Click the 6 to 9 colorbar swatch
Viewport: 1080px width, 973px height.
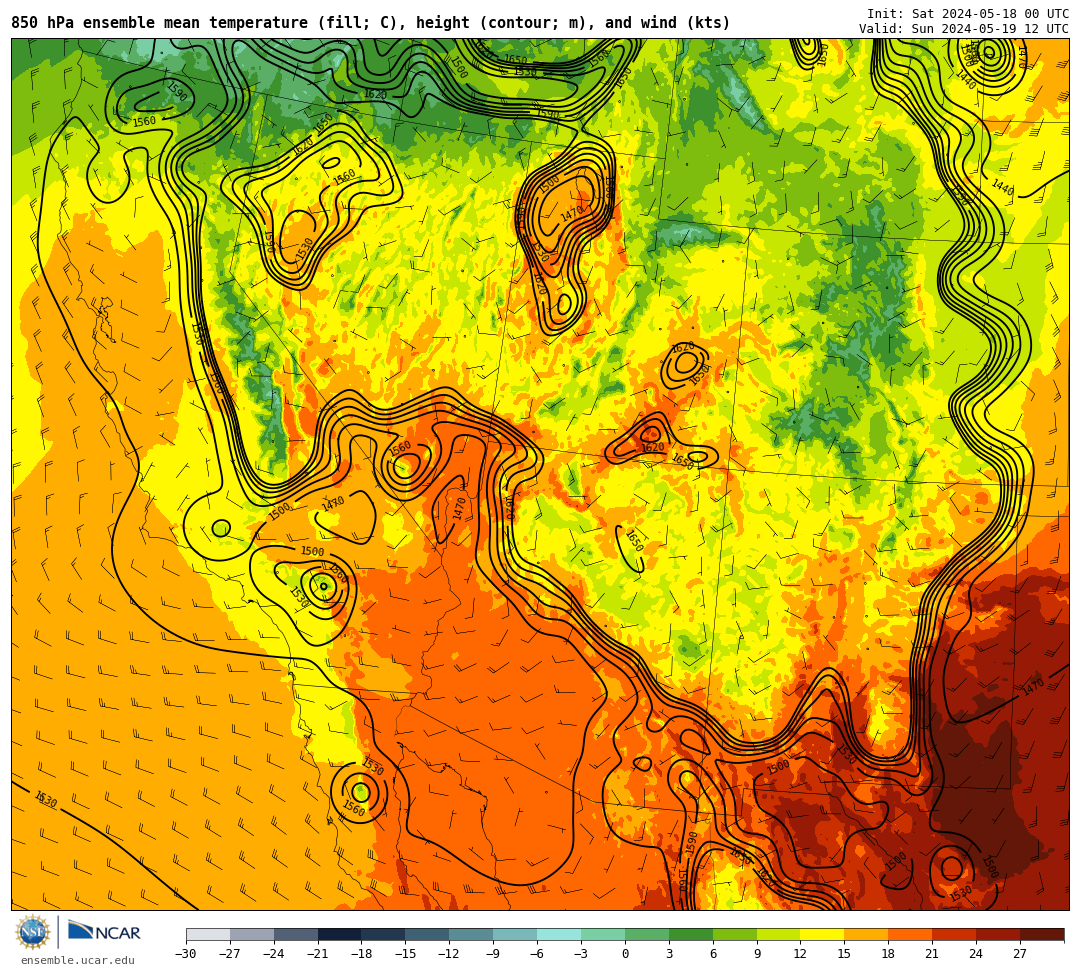(735, 934)
